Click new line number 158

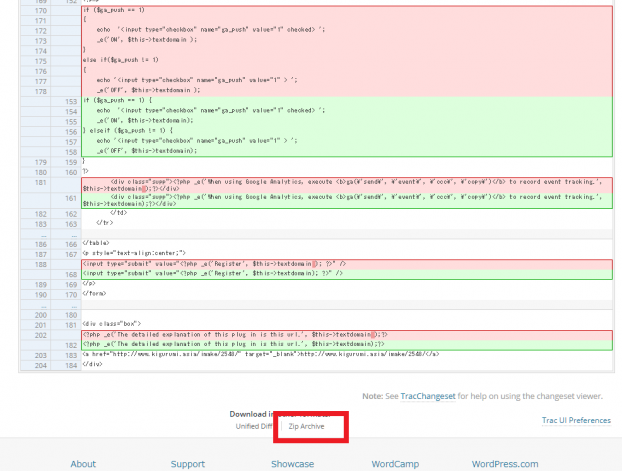point(71,152)
